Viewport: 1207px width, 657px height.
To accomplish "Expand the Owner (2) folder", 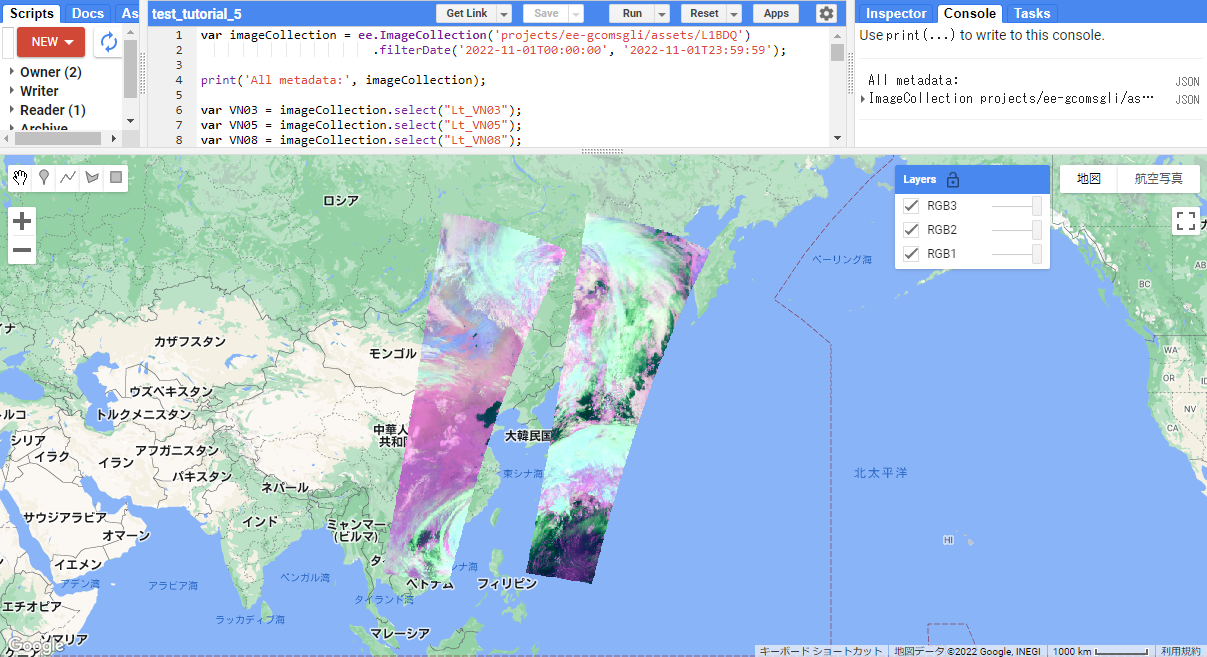I will [x=12, y=72].
